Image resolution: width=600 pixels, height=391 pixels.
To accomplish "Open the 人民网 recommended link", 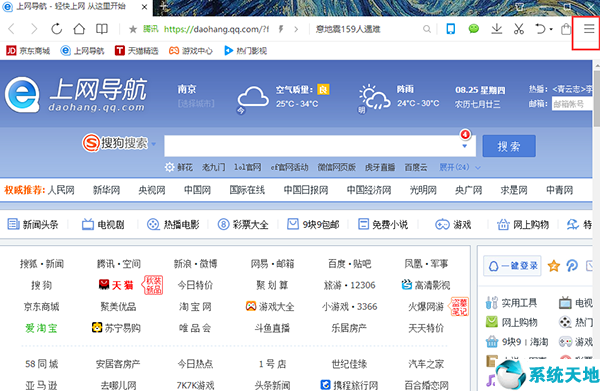I will [61, 190].
